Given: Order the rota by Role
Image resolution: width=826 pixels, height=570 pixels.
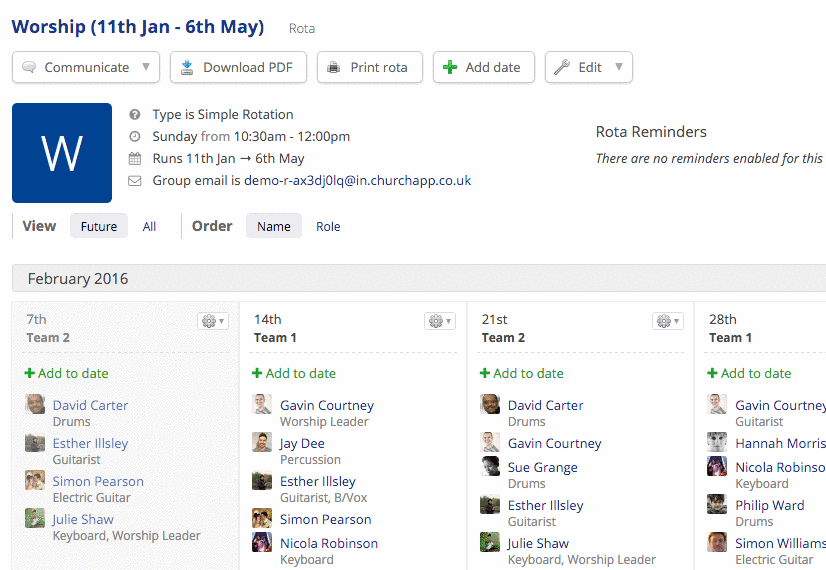Looking at the screenshot, I should click(328, 226).
